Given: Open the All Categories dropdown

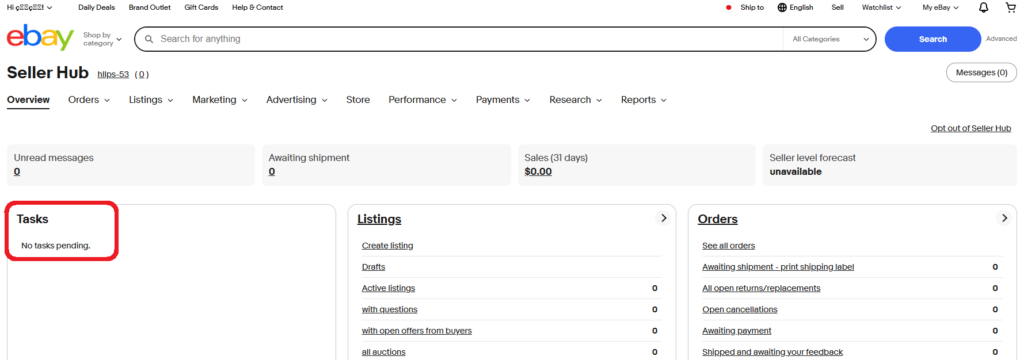Looking at the screenshot, I should 830,39.
